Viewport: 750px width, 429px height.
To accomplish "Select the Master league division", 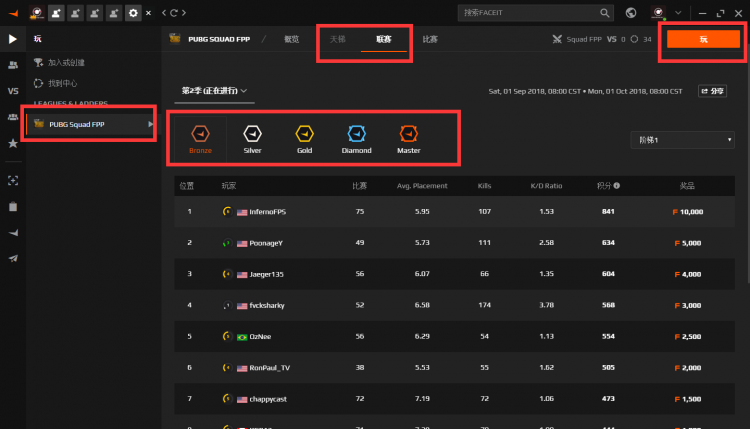I will click(x=408, y=139).
